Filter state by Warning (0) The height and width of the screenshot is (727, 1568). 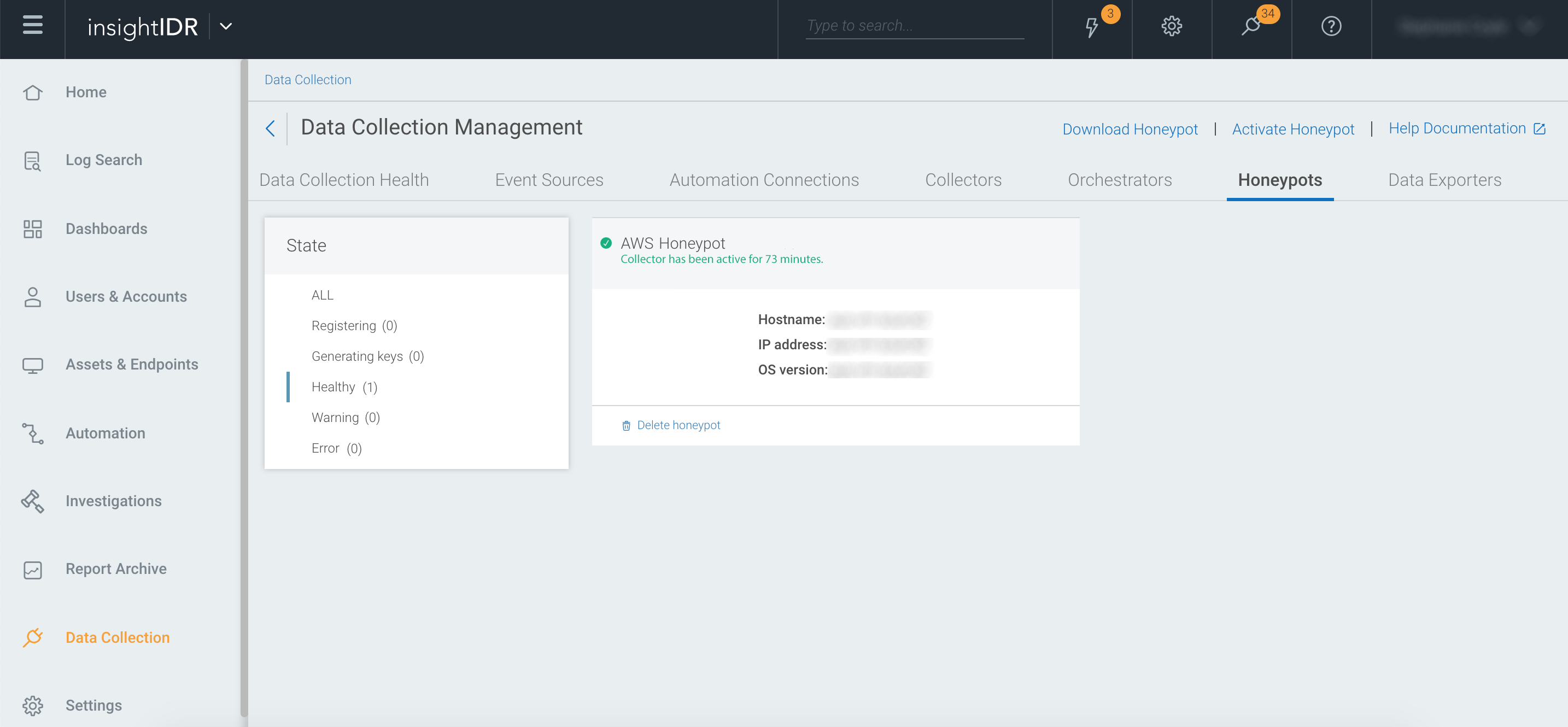pyautogui.click(x=346, y=417)
